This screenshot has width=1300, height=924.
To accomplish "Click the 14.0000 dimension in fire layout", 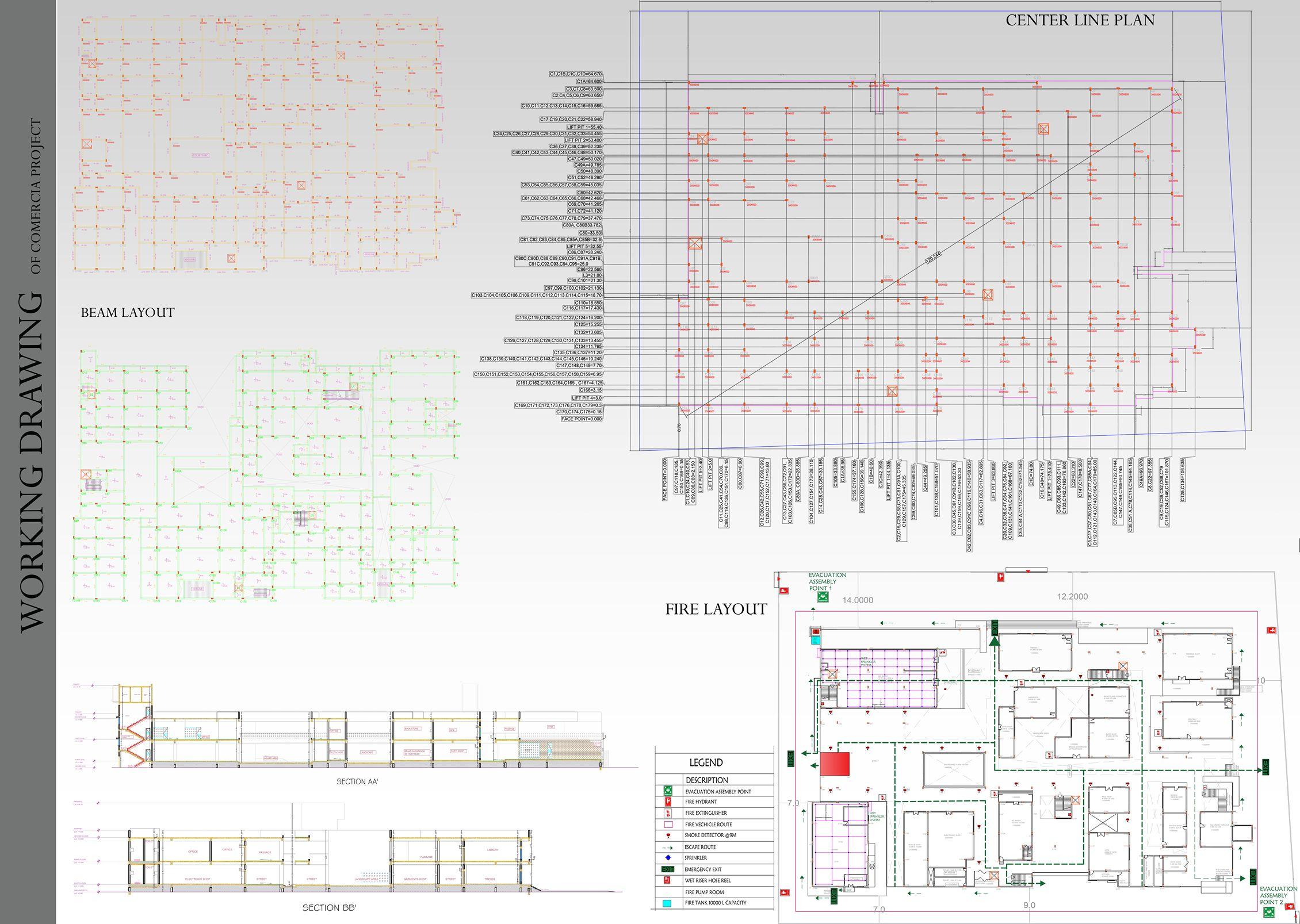I will (858, 600).
